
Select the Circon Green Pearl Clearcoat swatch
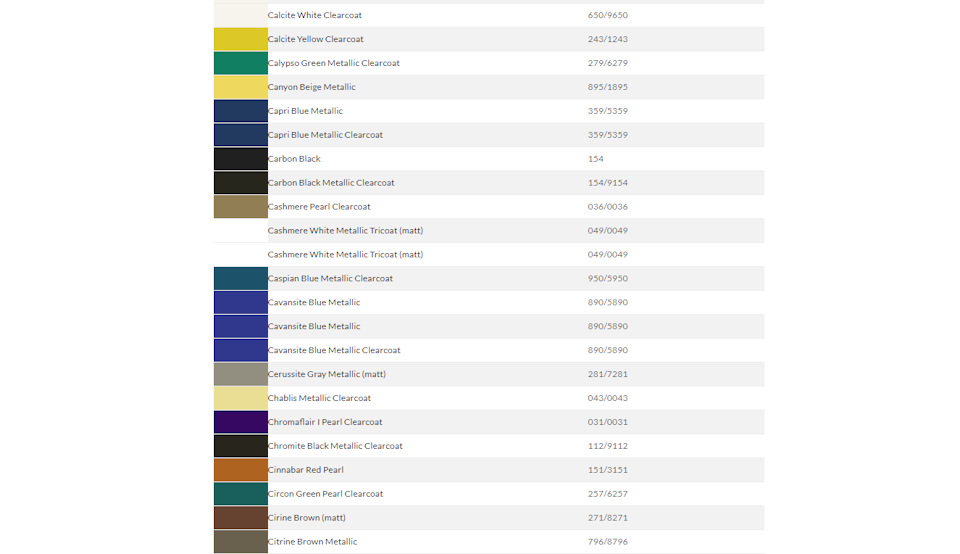tap(241, 493)
